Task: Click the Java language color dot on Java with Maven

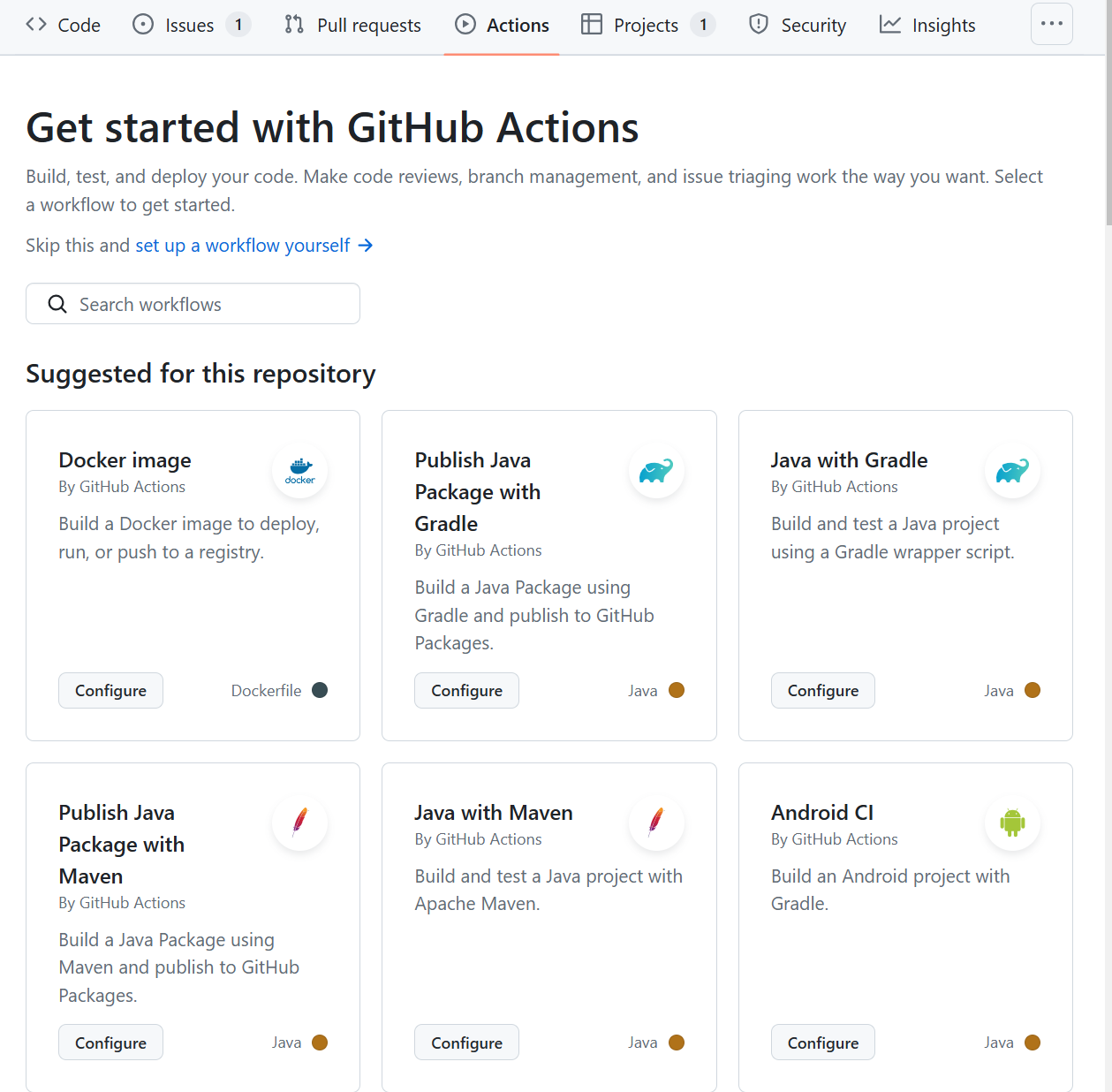Action: (677, 1042)
